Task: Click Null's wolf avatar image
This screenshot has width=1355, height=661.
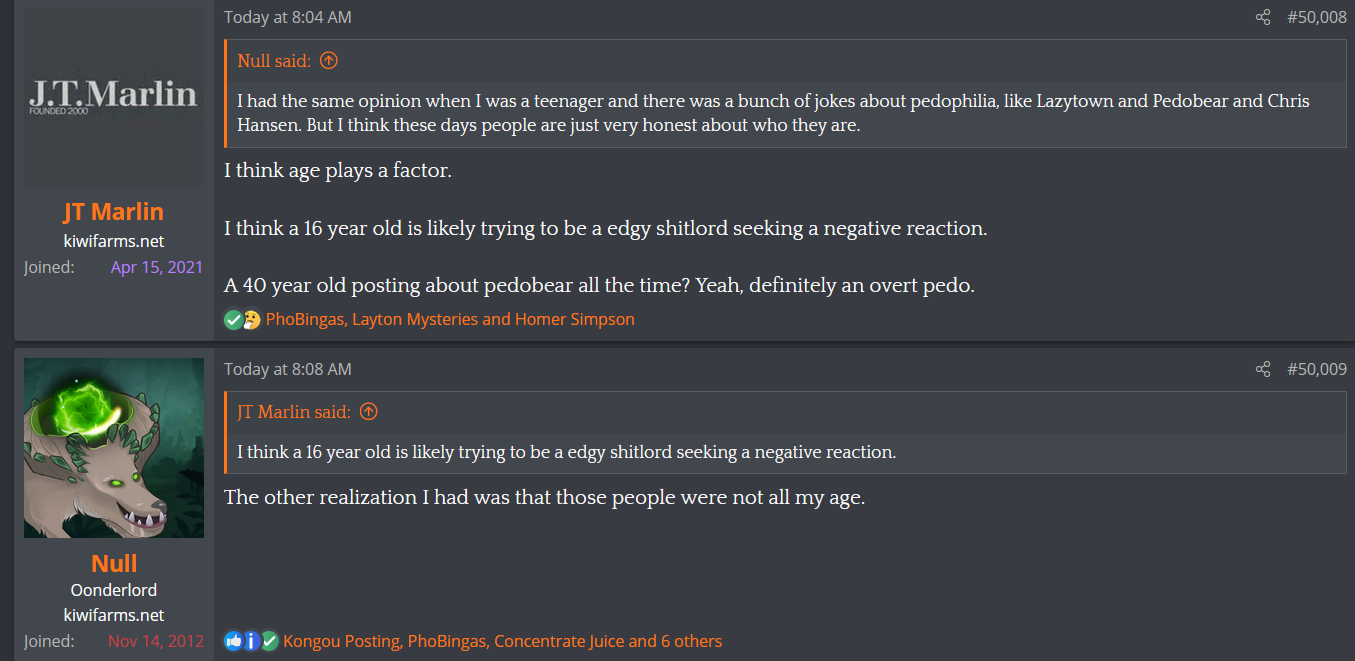Action: [114, 448]
